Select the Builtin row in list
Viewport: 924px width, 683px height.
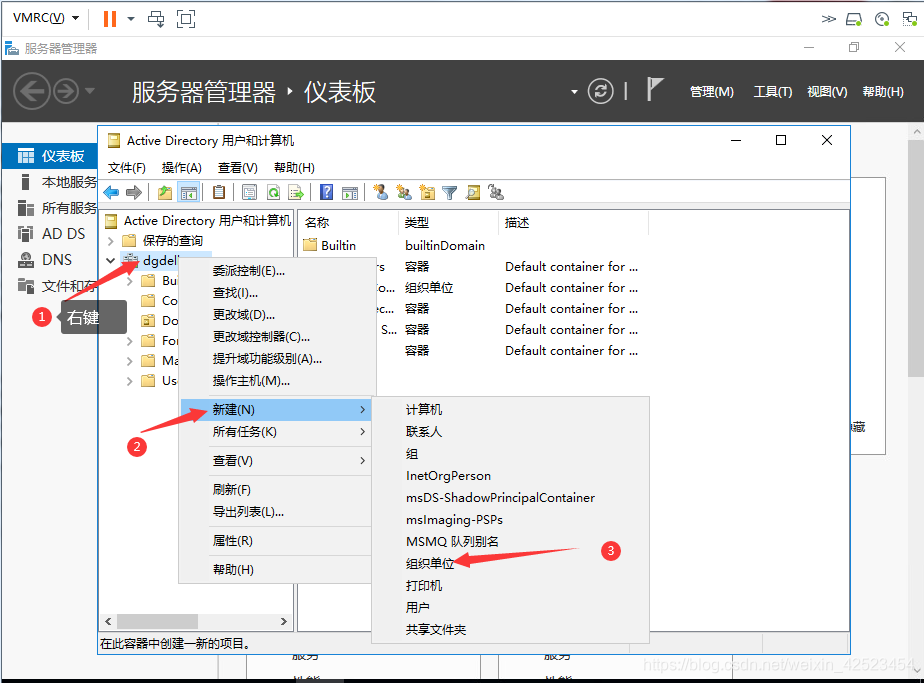[475, 245]
